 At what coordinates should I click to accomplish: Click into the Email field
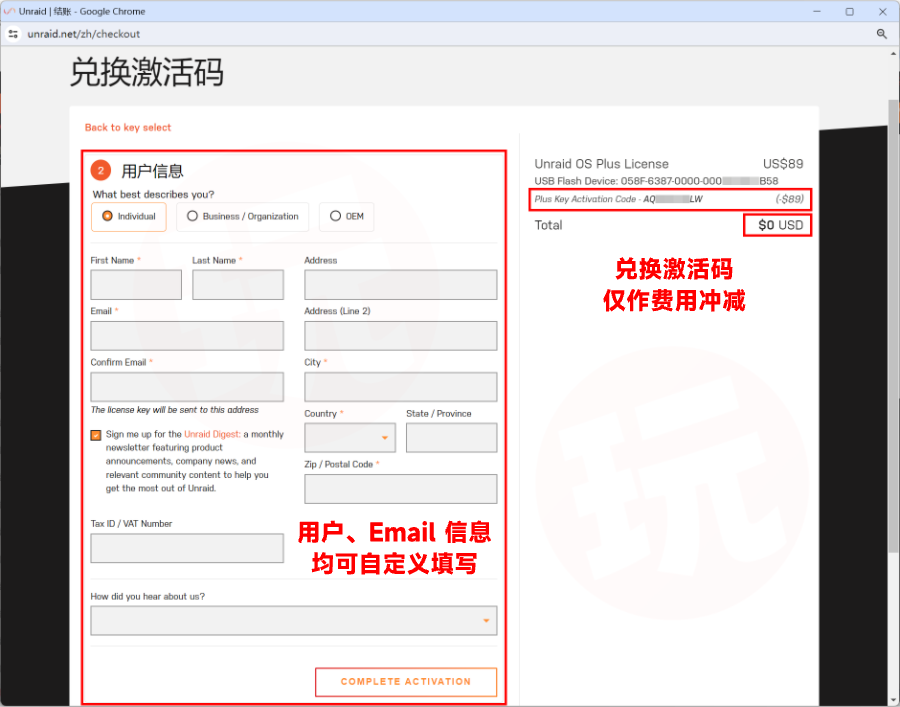coord(187,336)
